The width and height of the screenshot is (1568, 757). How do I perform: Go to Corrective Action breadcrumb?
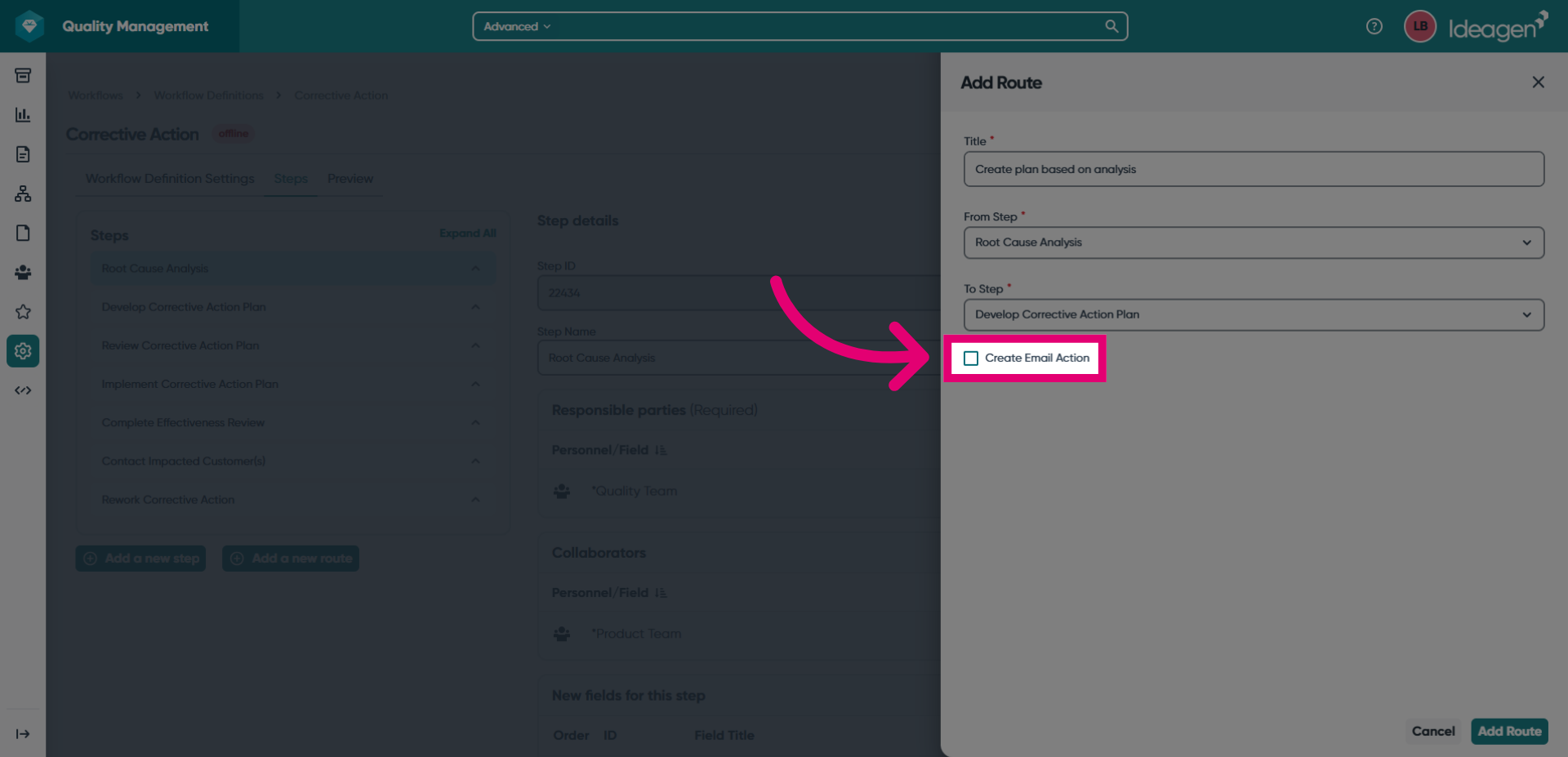tap(341, 96)
